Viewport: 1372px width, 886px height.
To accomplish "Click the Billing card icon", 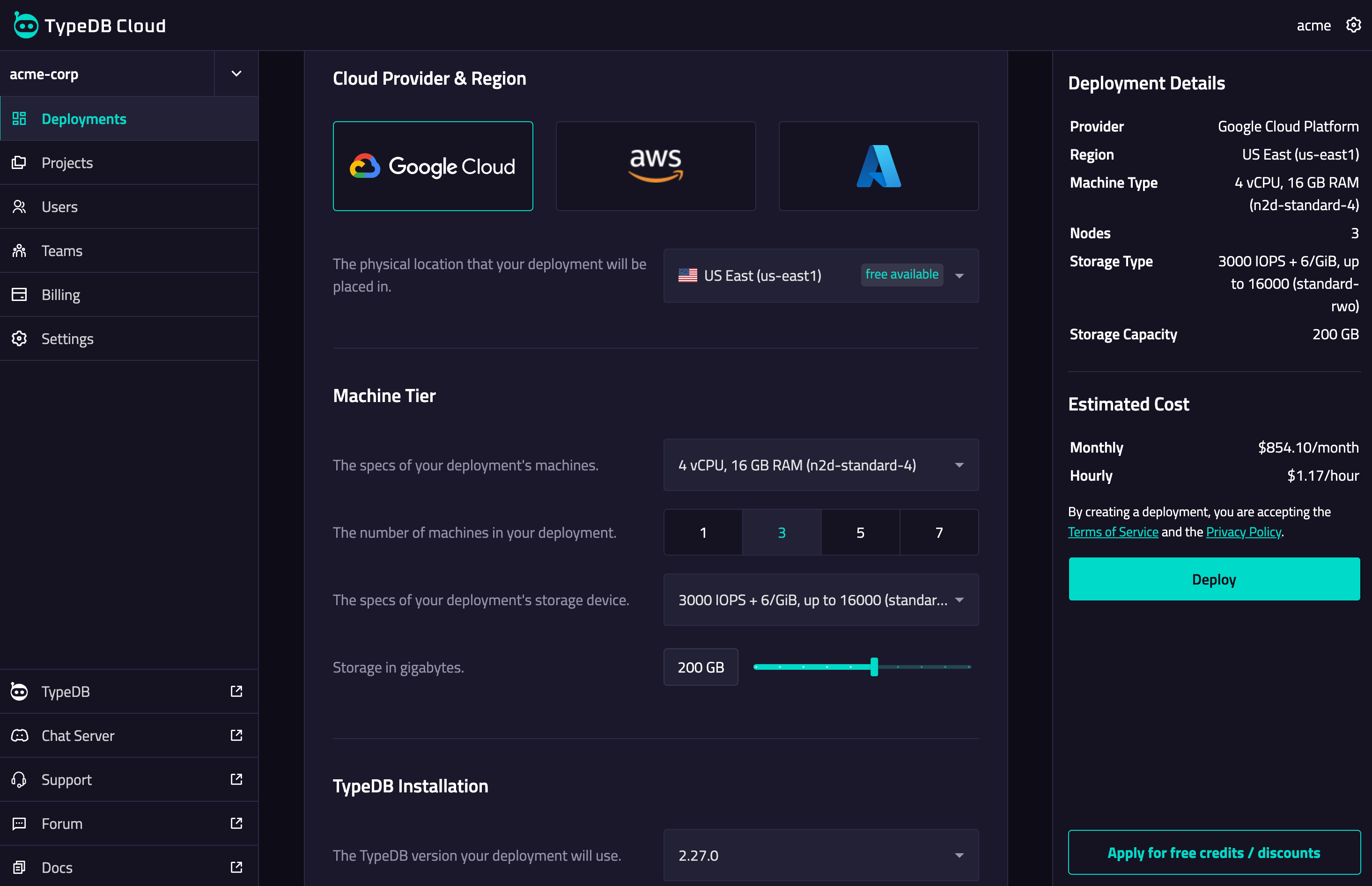I will click(x=20, y=294).
